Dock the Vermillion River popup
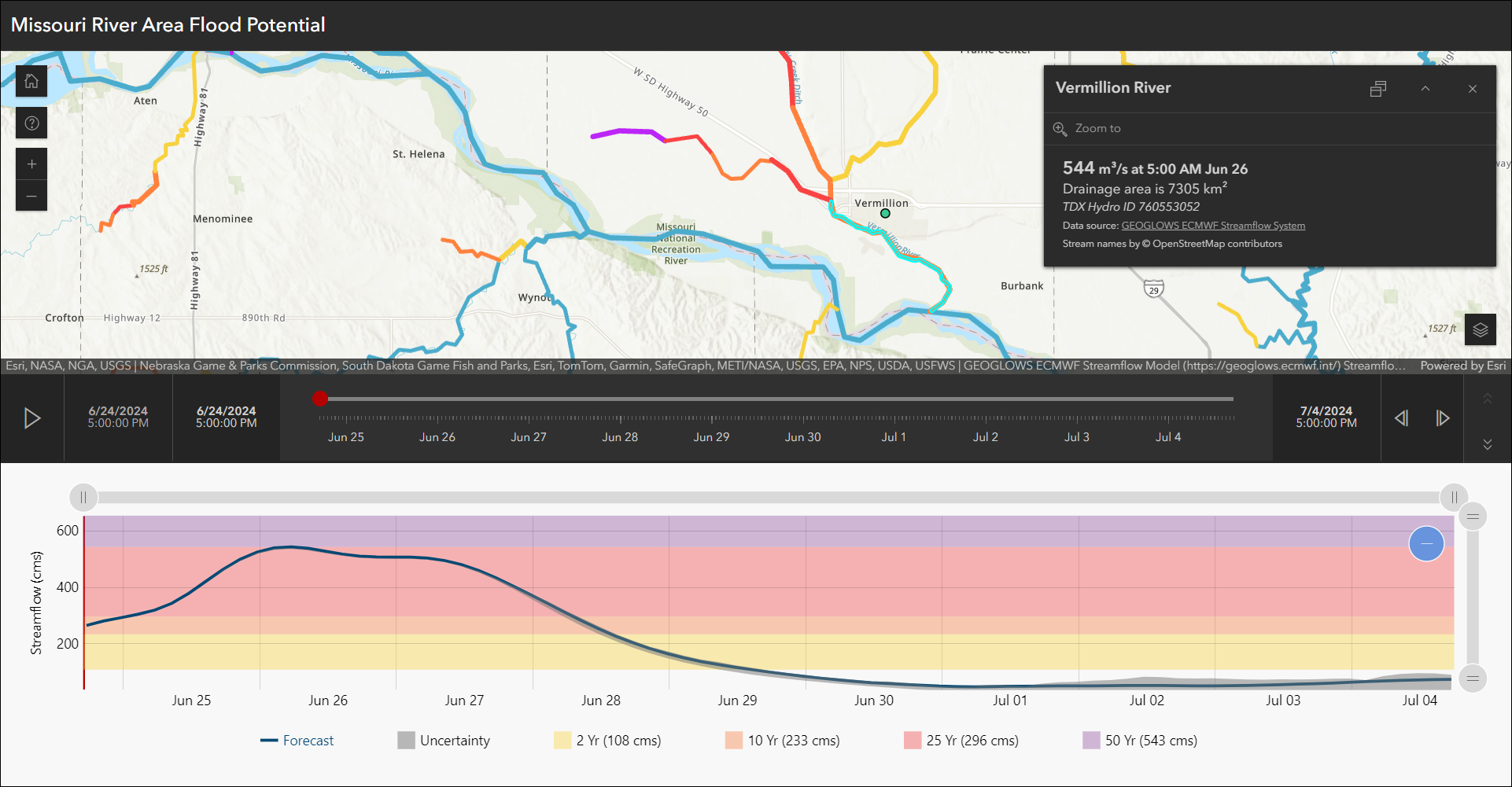The width and height of the screenshot is (1512, 787). pos(1378,89)
